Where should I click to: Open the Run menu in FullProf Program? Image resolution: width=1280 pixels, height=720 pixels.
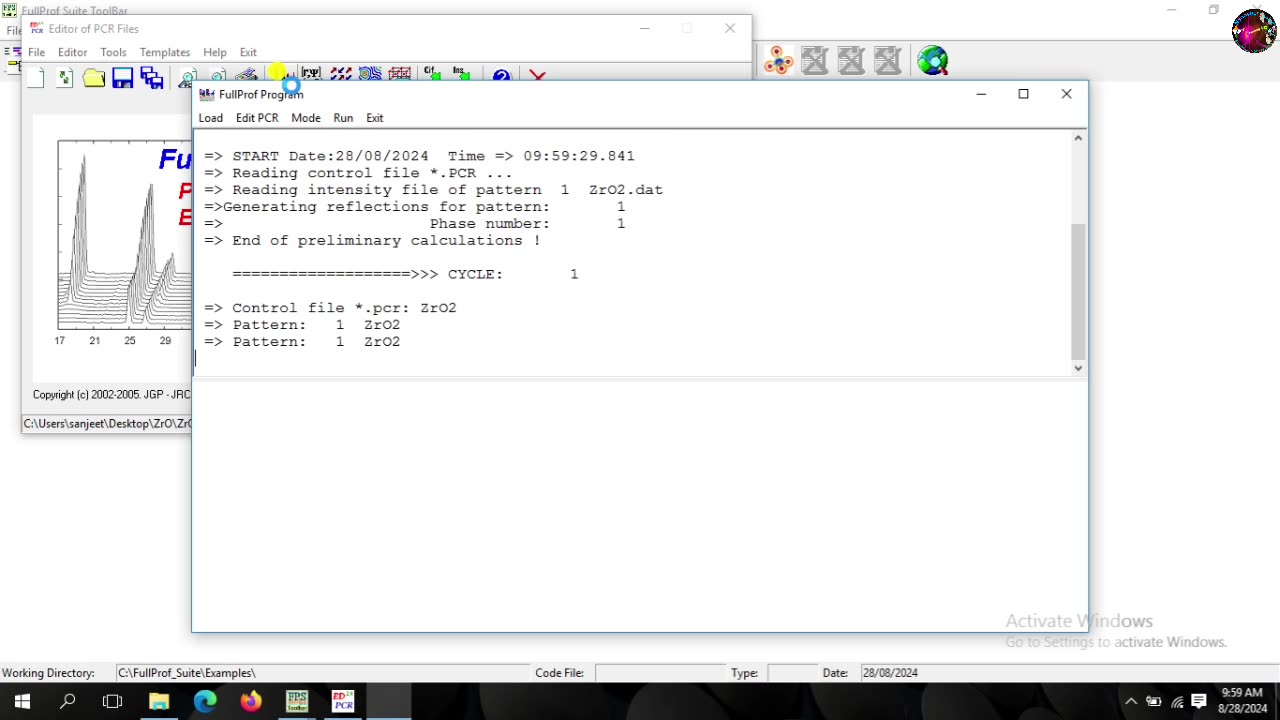343,118
